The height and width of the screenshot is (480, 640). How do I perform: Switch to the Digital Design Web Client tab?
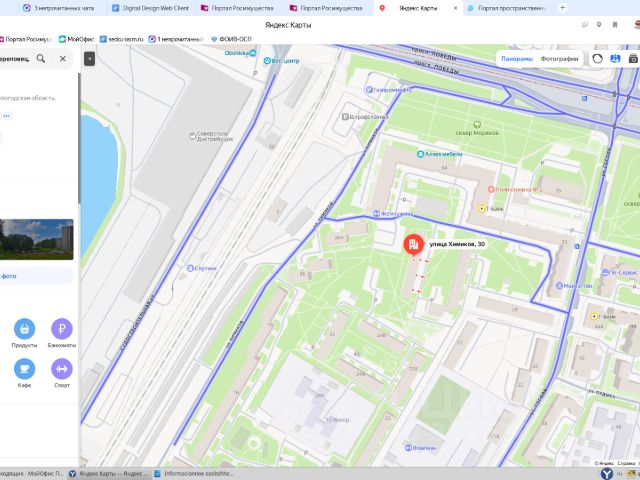[x=150, y=8]
